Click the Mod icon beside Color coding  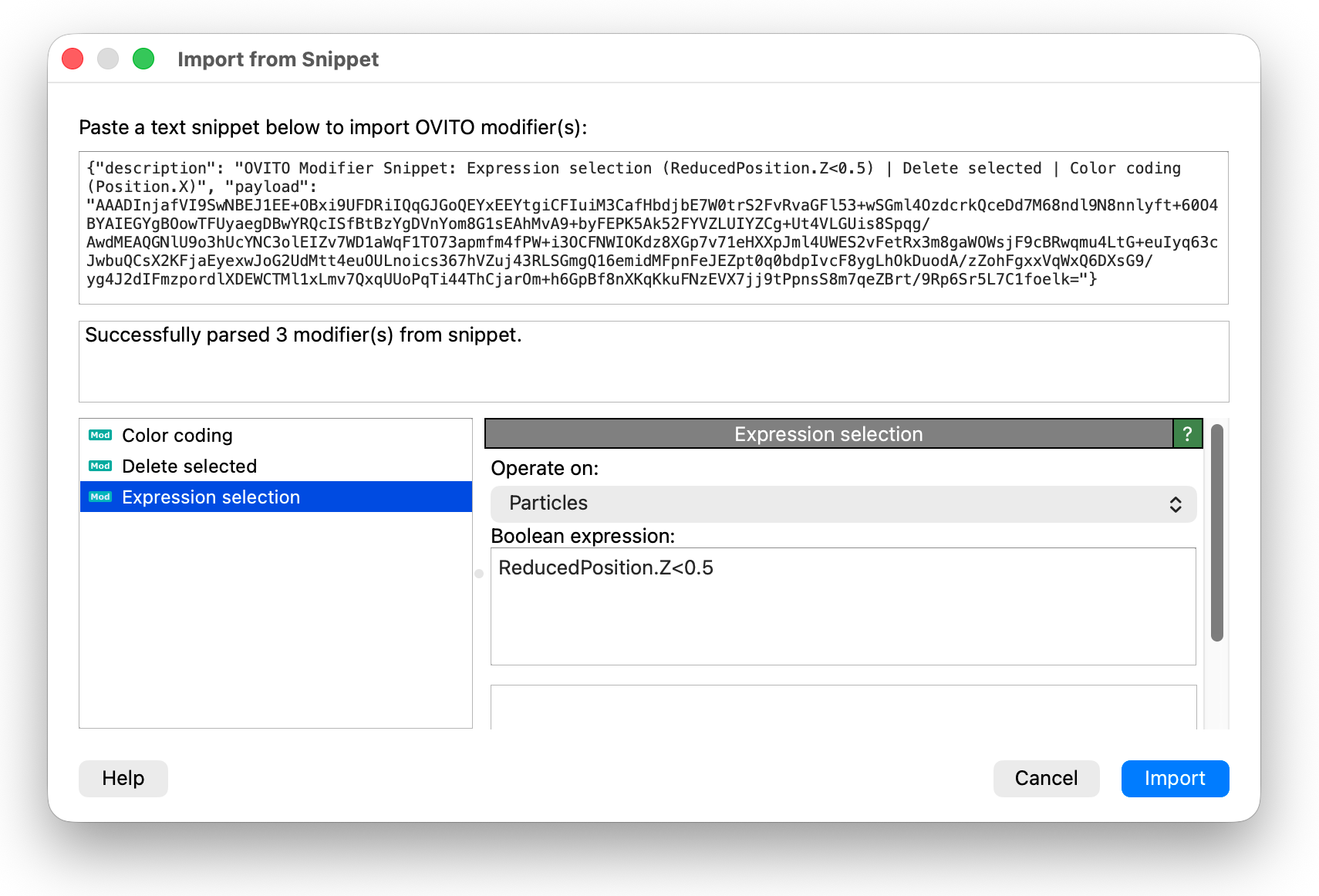click(100, 436)
